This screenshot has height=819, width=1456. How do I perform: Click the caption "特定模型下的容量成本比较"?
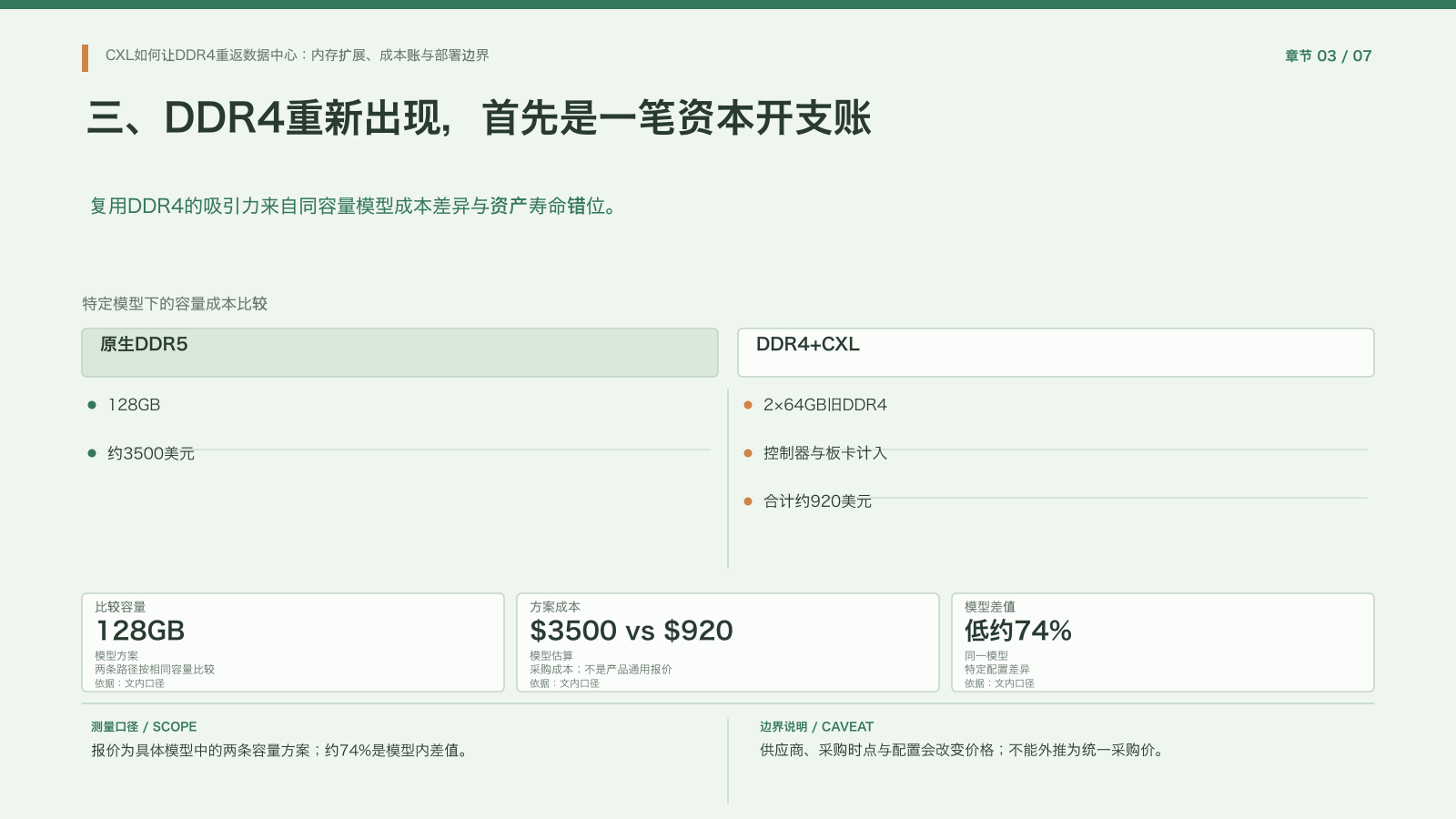175,304
